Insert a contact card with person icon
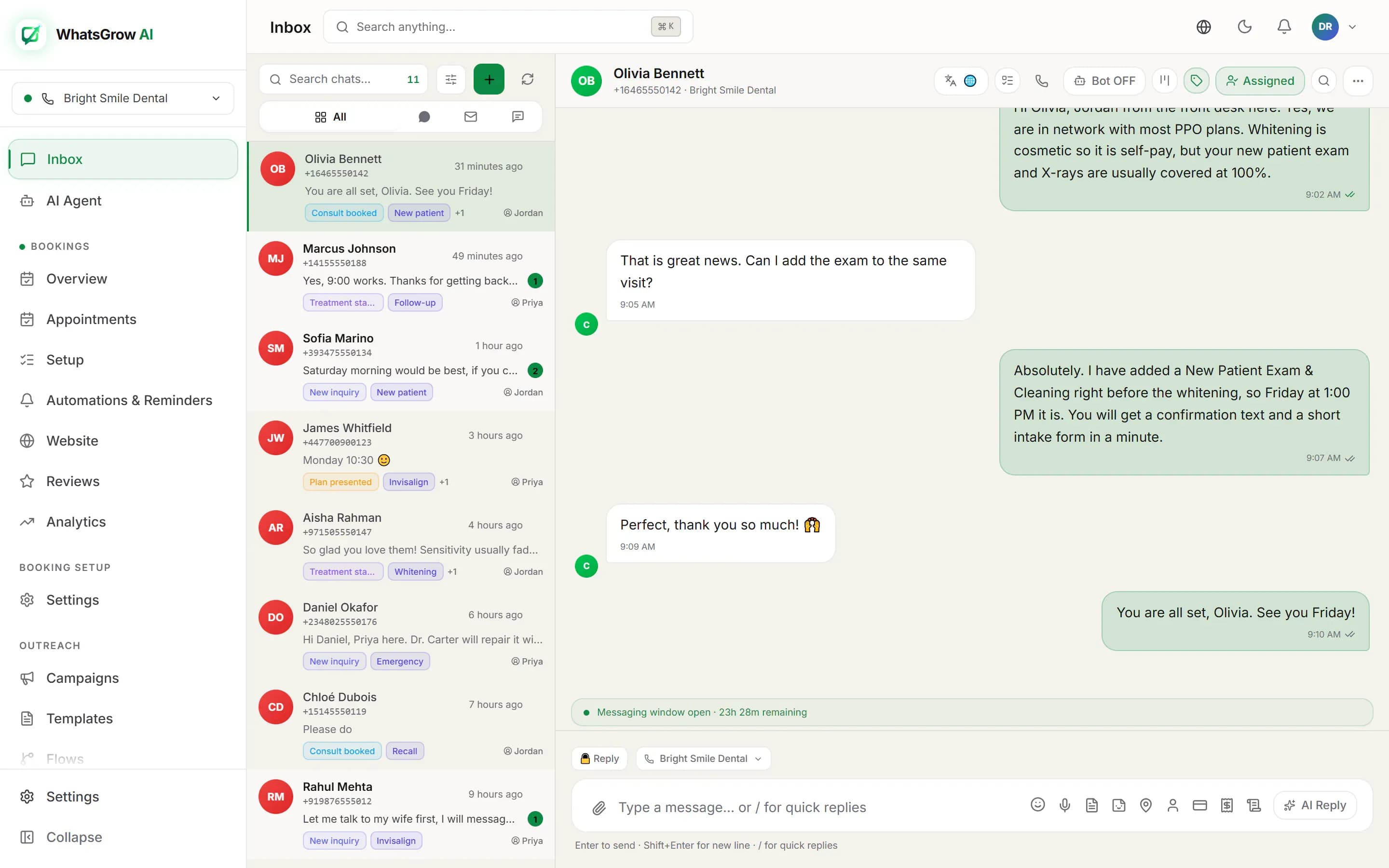The width and height of the screenshot is (1389, 868). [x=1172, y=805]
